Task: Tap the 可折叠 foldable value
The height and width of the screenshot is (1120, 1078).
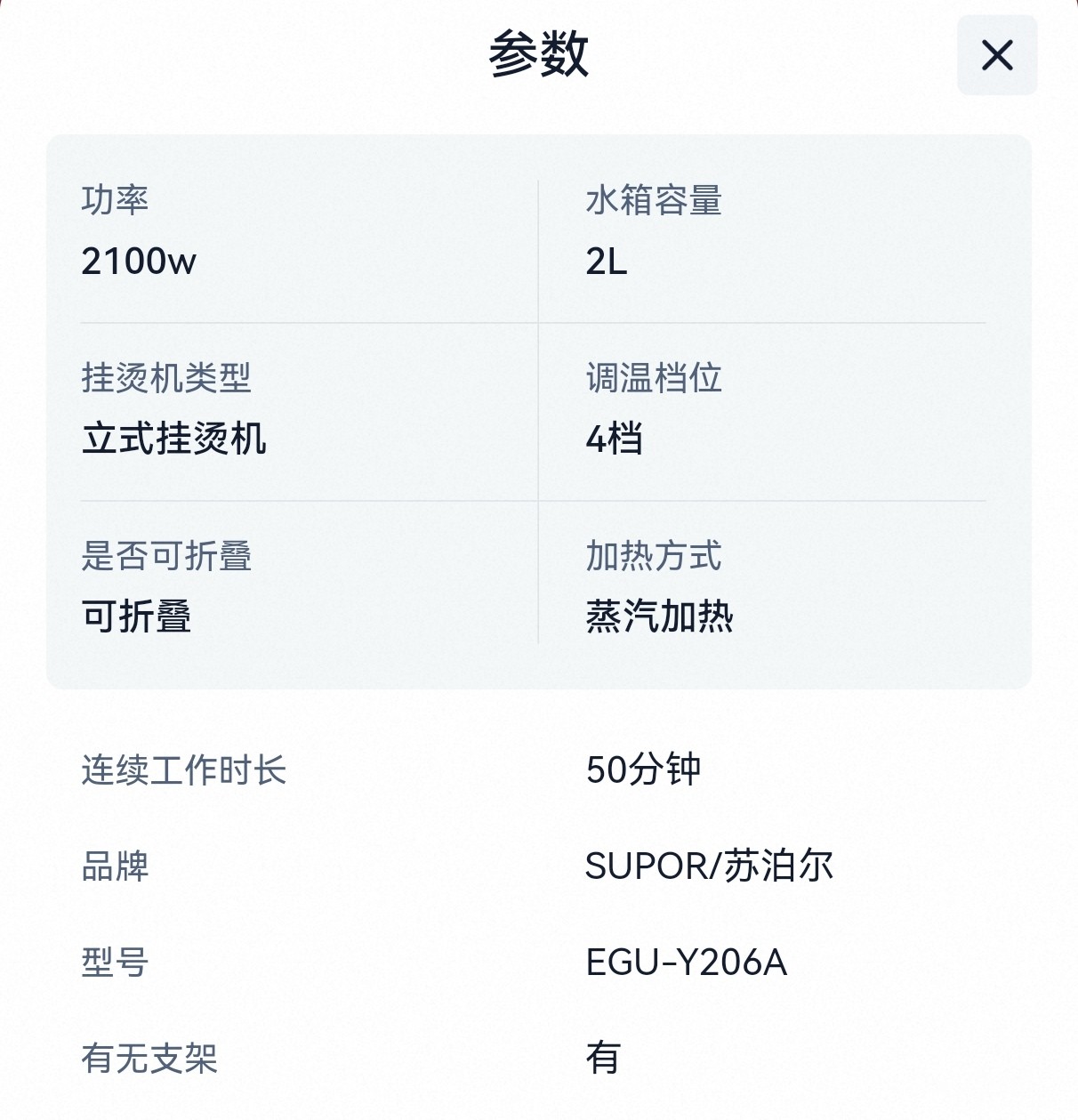Action: tap(137, 616)
